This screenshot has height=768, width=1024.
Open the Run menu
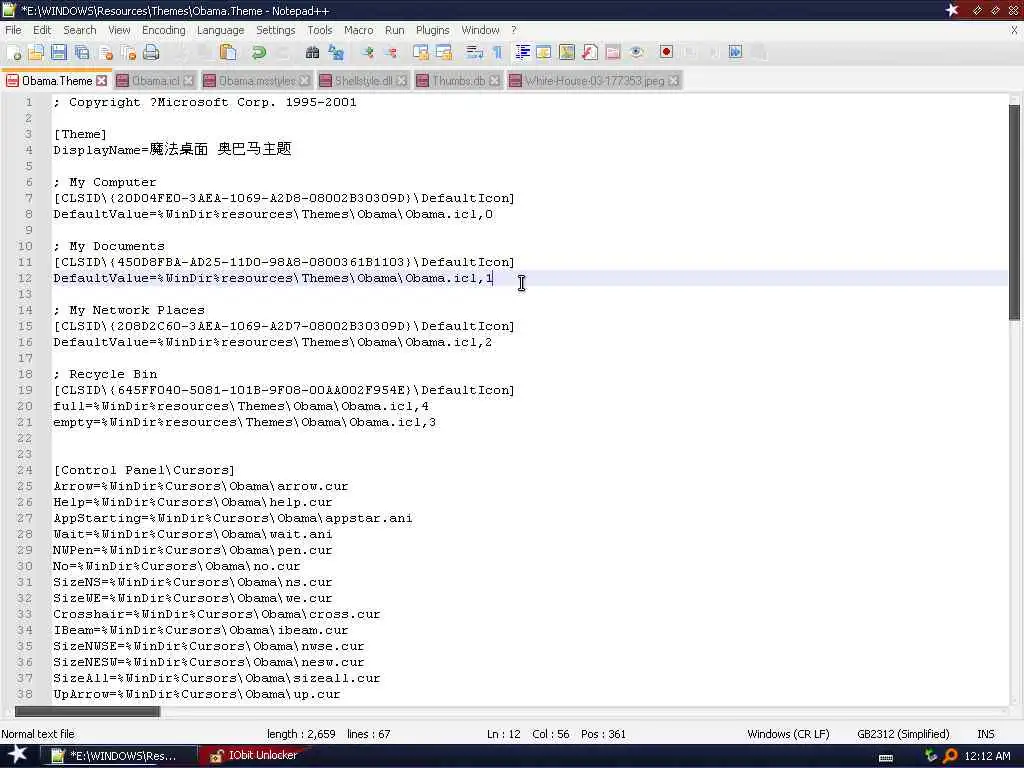pyautogui.click(x=394, y=30)
